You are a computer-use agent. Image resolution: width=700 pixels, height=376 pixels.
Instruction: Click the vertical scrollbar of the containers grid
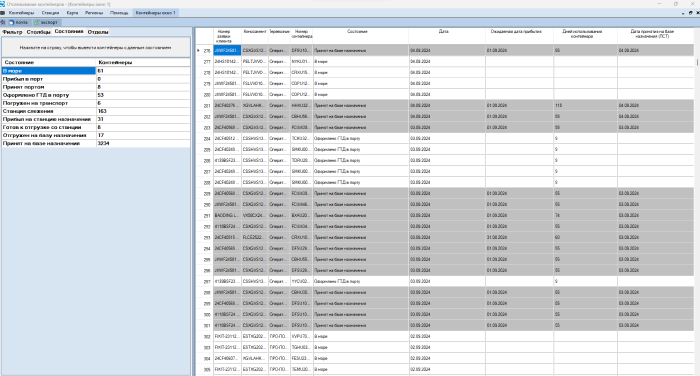[x=697, y=201]
